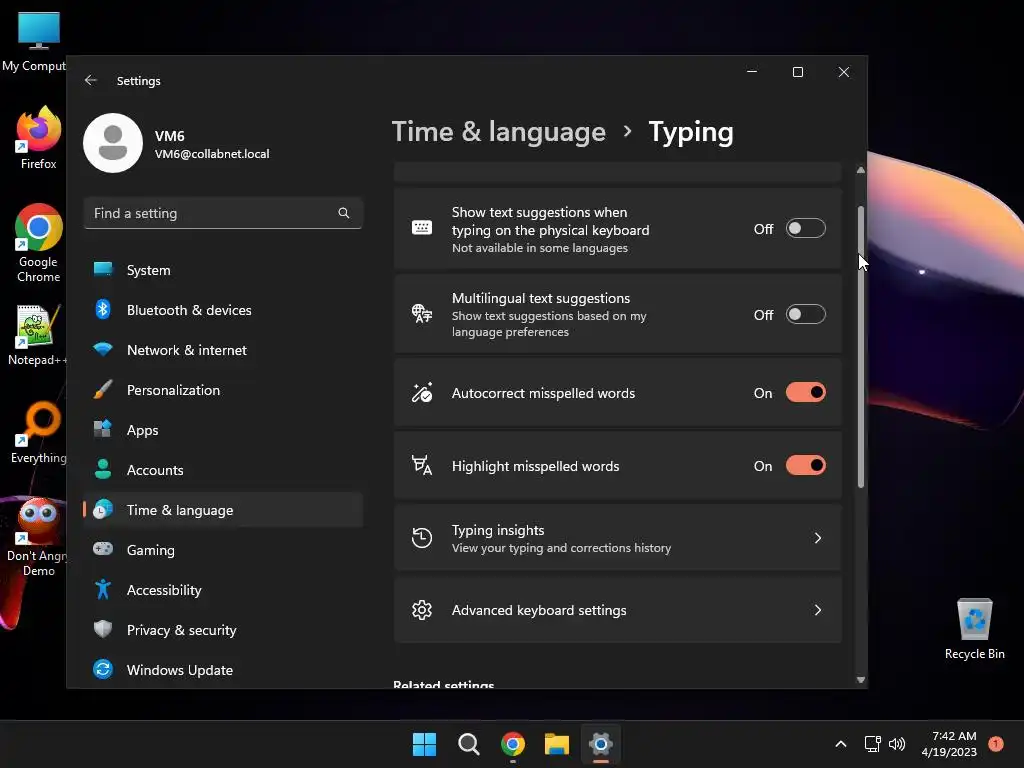Image resolution: width=1024 pixels, height=768 pixels.
Task: Click inside the Find a setting field
Action: click(223, 213)
